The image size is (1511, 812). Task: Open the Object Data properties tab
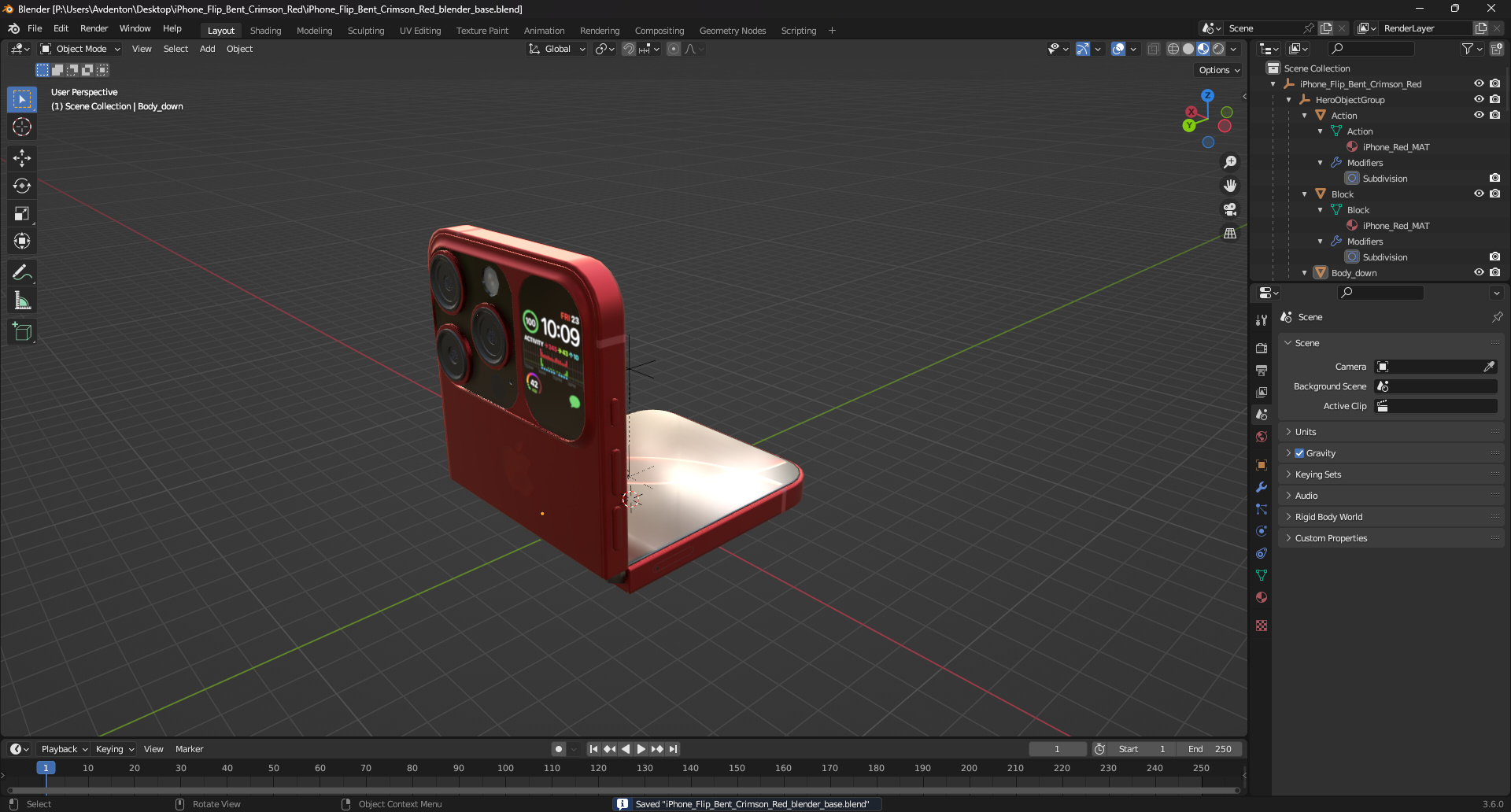[x=1262, y=575]
